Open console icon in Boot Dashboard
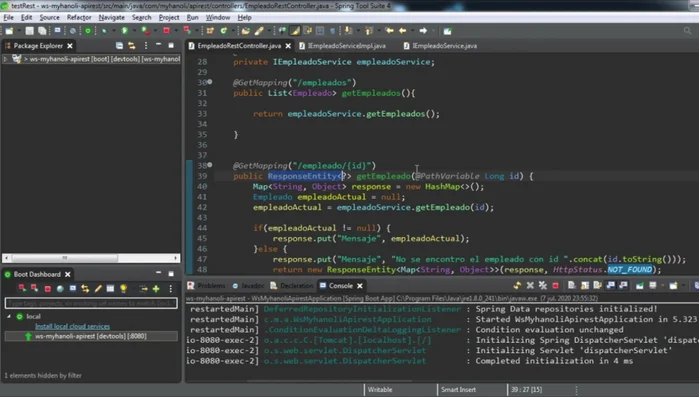 (73, 288)
